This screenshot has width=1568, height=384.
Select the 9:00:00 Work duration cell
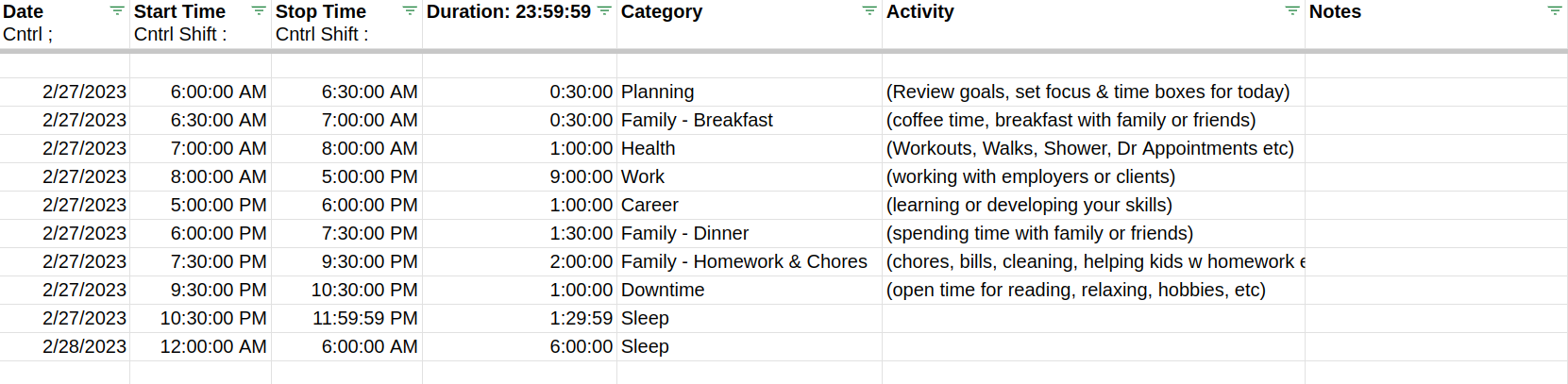click(x=520, y=177)
